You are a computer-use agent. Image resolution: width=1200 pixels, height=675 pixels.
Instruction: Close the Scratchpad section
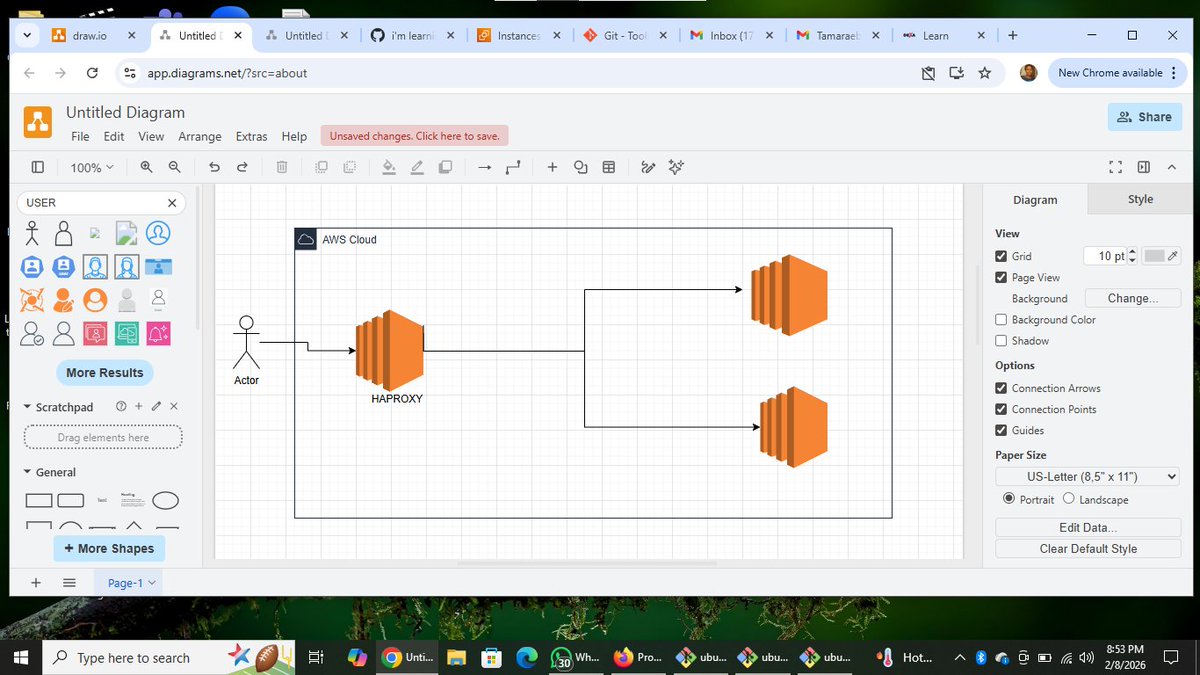point(173,407)
